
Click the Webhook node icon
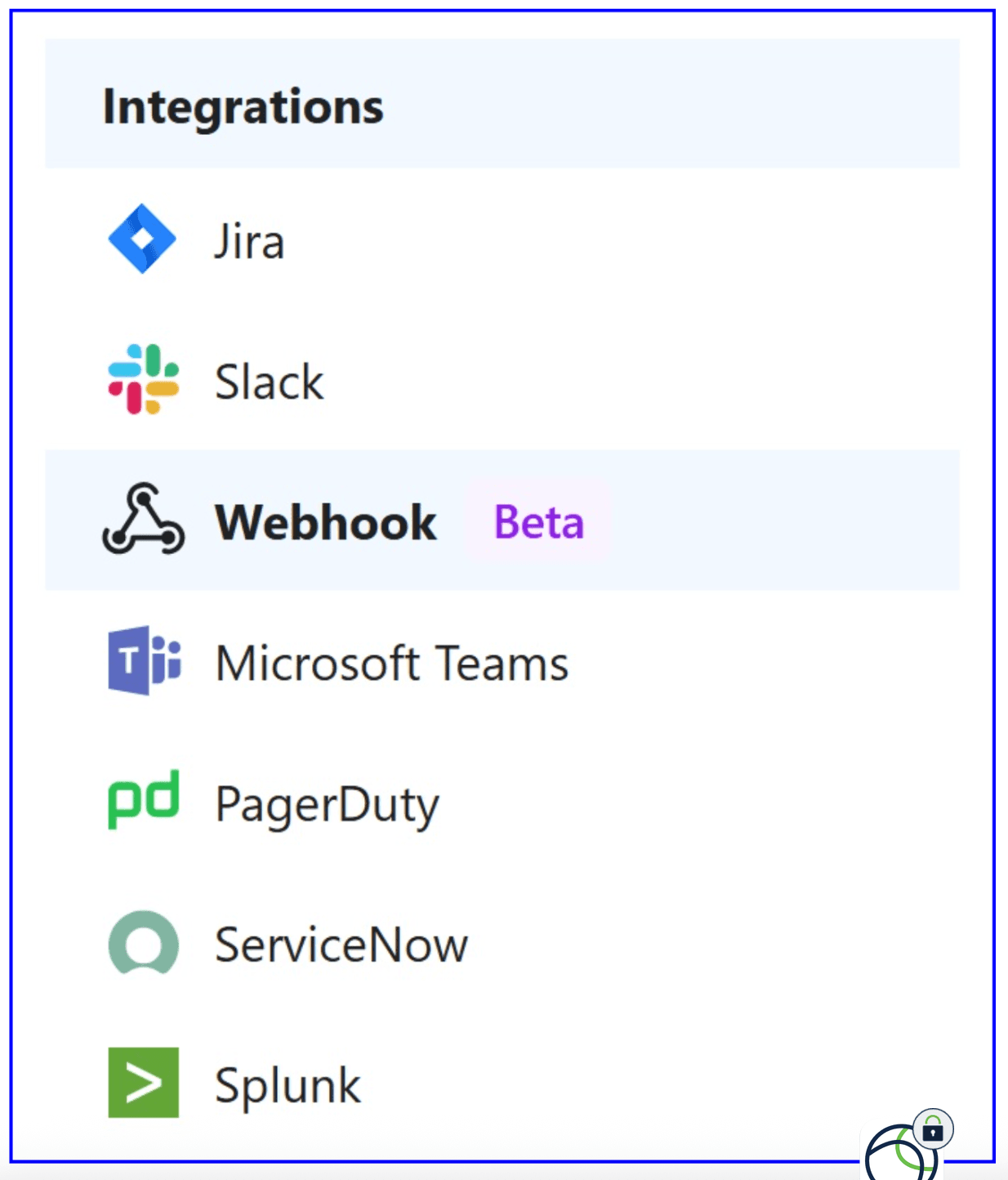143,521
